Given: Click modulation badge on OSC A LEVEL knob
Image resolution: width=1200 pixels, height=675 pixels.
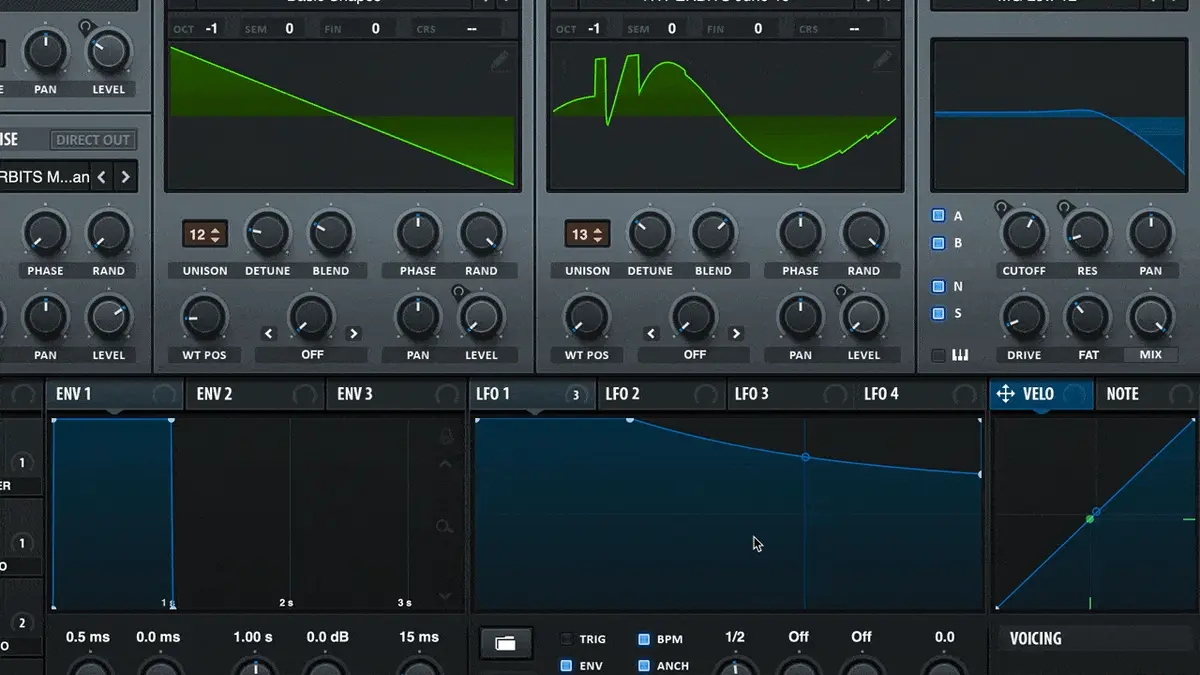Looking at the screenshot, I should [x=459, y=292].
